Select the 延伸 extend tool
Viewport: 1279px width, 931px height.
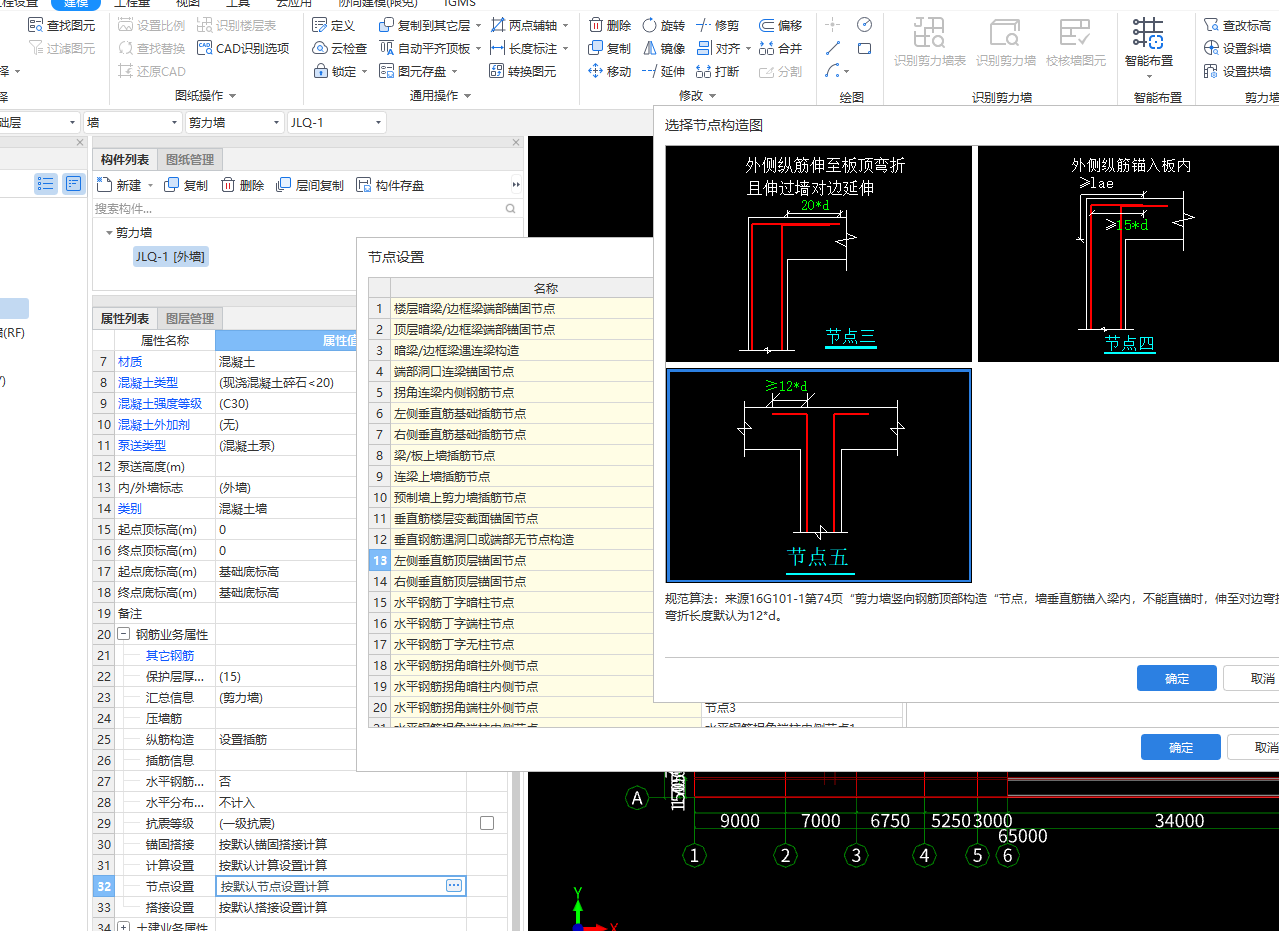pos(664,71)
